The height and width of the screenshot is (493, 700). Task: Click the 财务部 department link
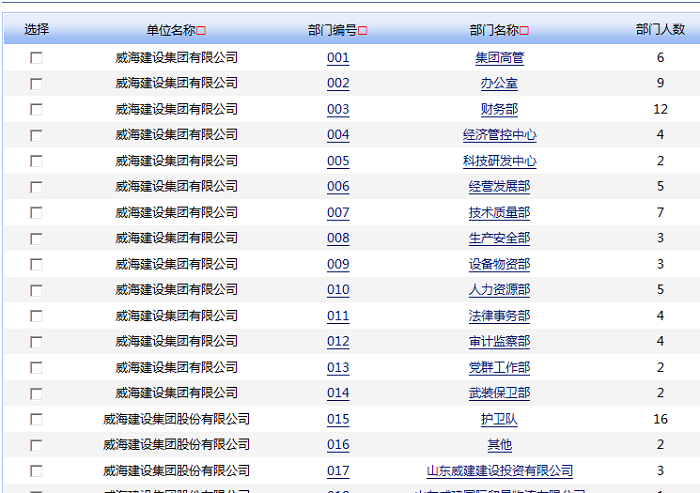pyautogui.click(x=500, y=109)
